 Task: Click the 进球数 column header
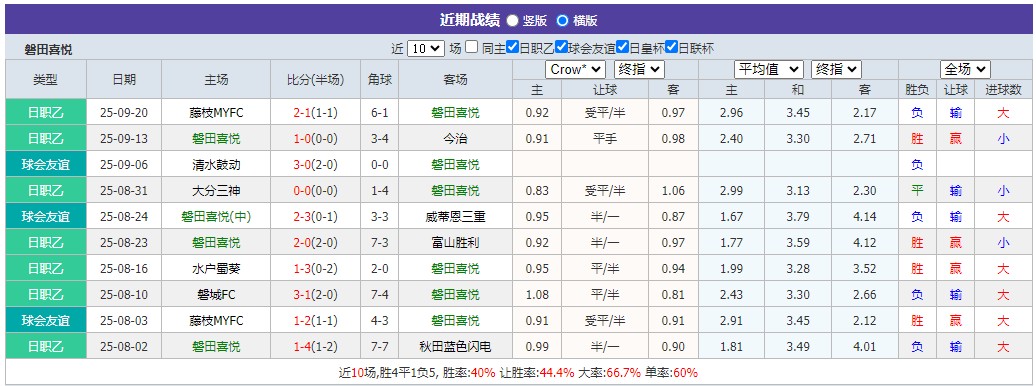coord(1003,90)
